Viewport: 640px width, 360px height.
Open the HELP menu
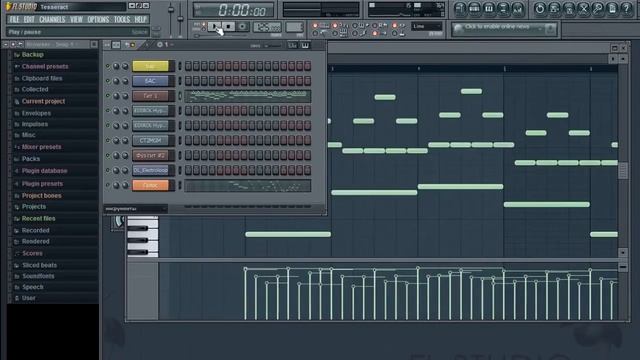pyautogui.click(x=140, y=20)
